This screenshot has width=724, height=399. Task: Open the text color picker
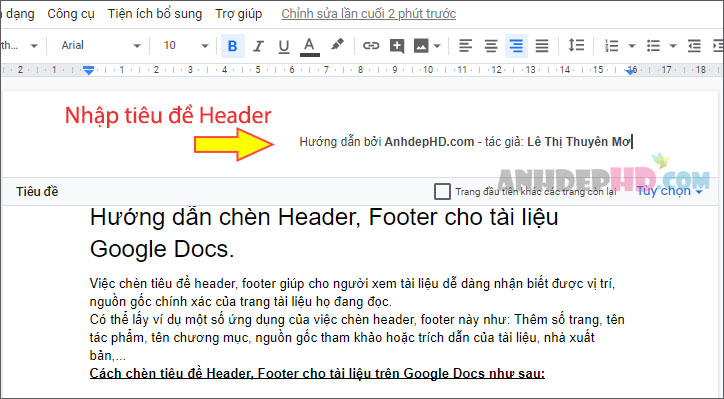(x=309, y=46)
